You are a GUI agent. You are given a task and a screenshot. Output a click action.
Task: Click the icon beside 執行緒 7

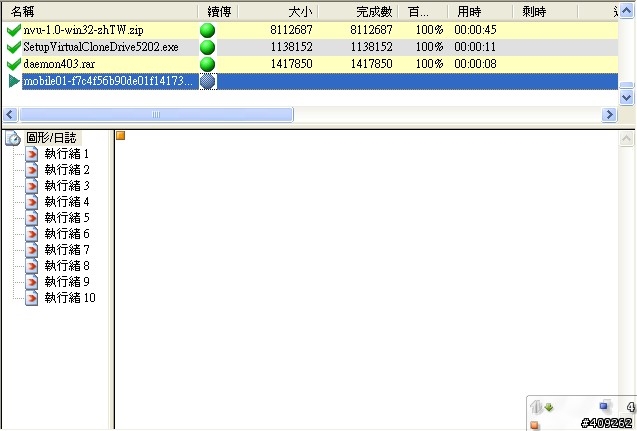(x=32, y=249)
